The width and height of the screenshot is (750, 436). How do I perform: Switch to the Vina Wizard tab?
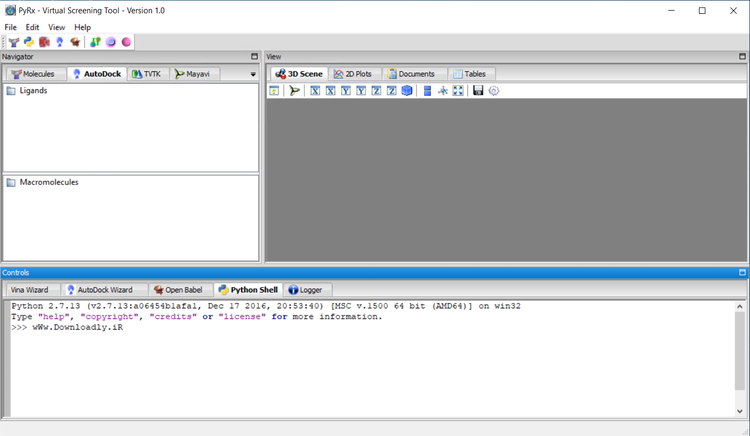(x=29, y=290)
